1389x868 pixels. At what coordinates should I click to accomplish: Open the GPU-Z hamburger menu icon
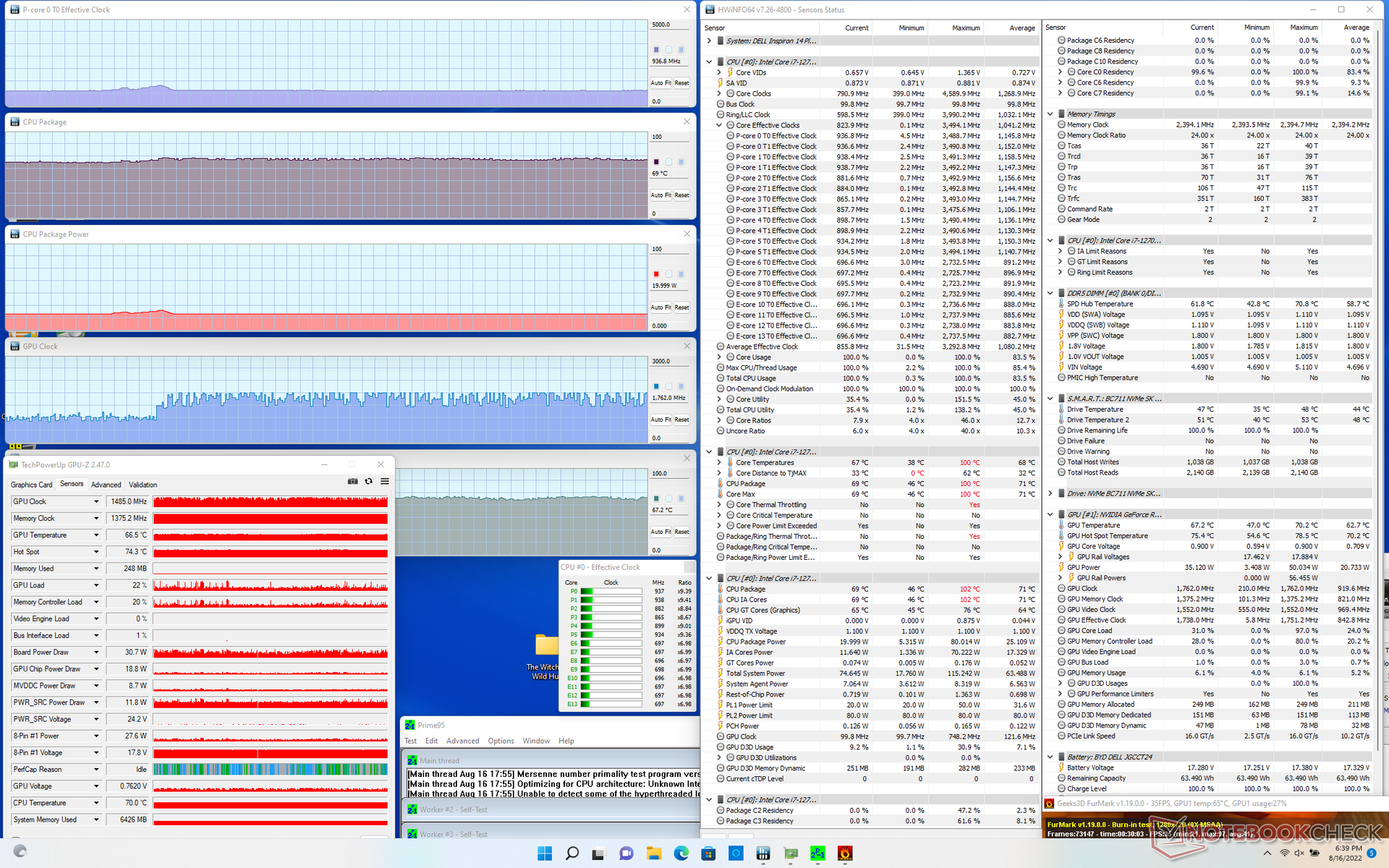tap(385, 481)
